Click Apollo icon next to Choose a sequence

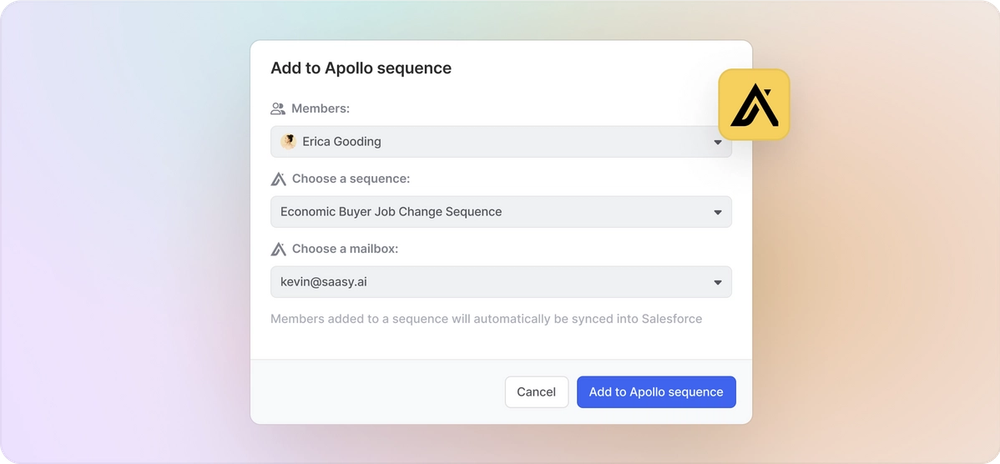click(278, 179)
